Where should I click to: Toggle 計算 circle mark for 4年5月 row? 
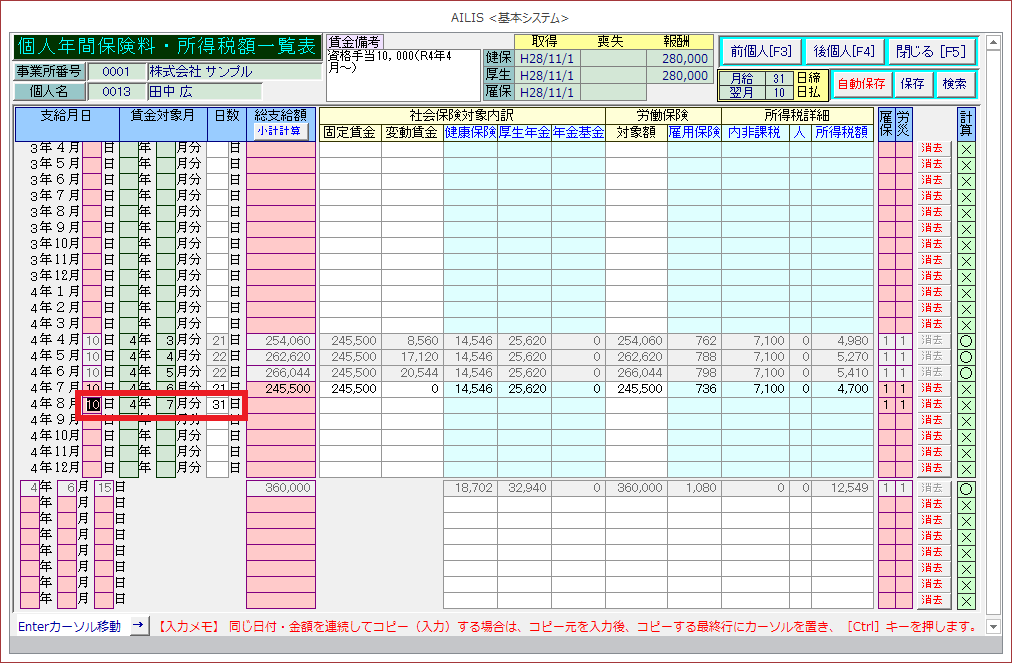click(965, 356)
